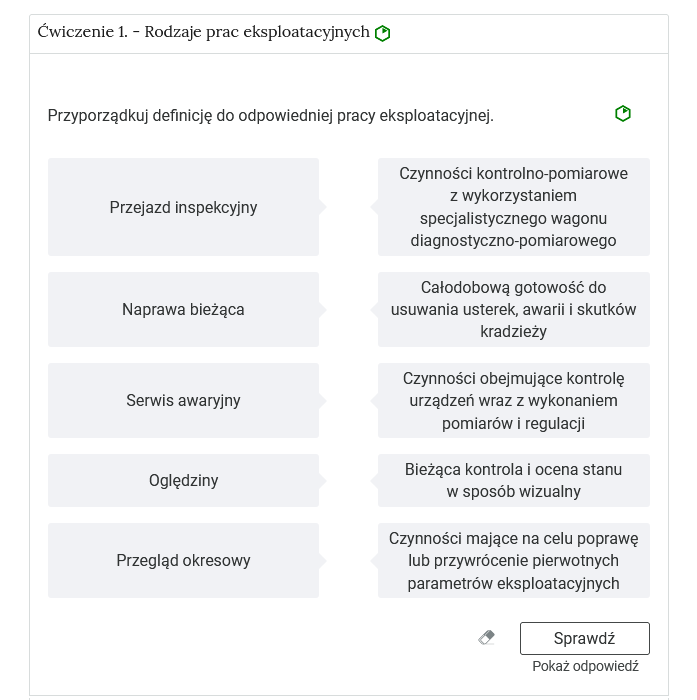Open the Pokaż odpowiedź link
This screenshot has height=700, width=697.
pyautogui.click(x=585, y=666)
